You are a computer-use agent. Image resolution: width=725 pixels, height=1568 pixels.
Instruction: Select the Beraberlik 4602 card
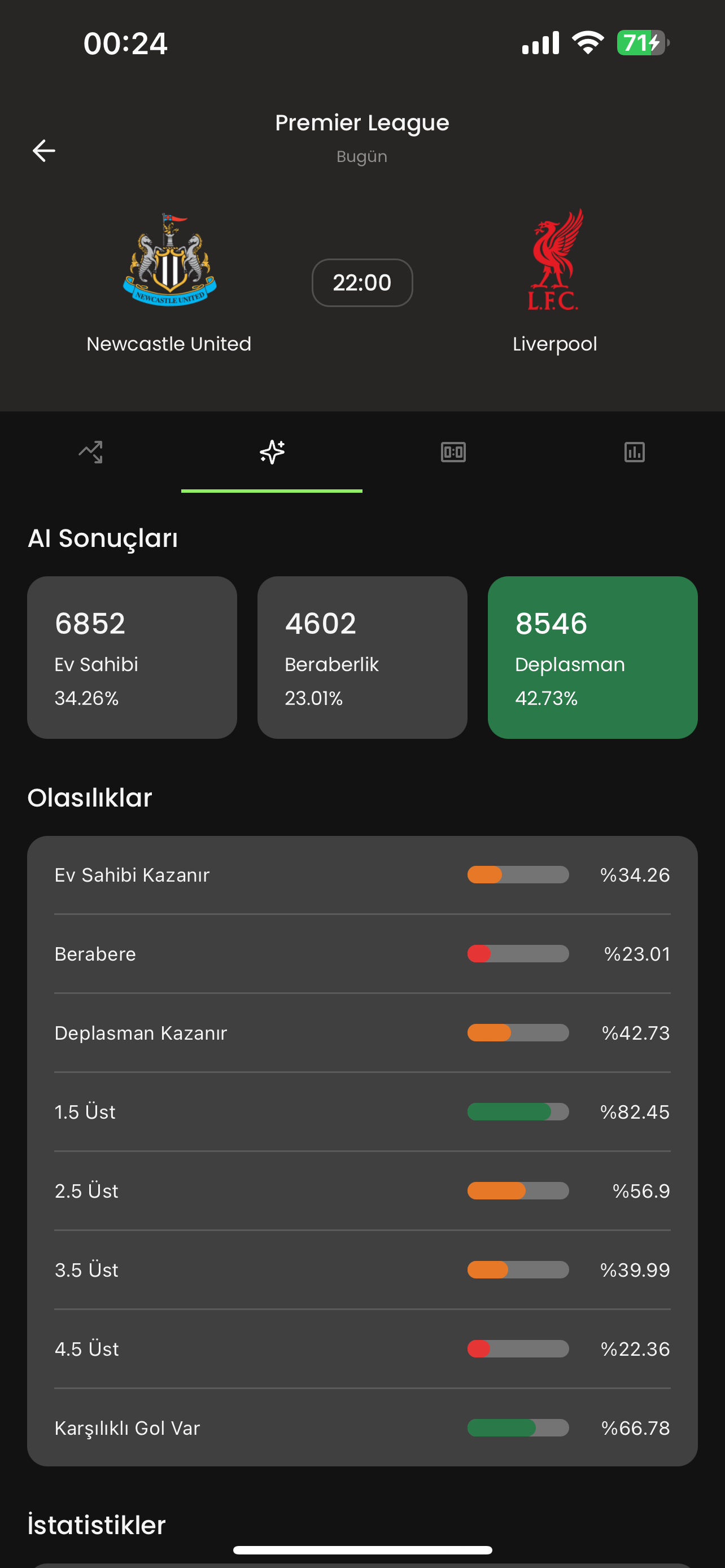(x=362, y=658)
